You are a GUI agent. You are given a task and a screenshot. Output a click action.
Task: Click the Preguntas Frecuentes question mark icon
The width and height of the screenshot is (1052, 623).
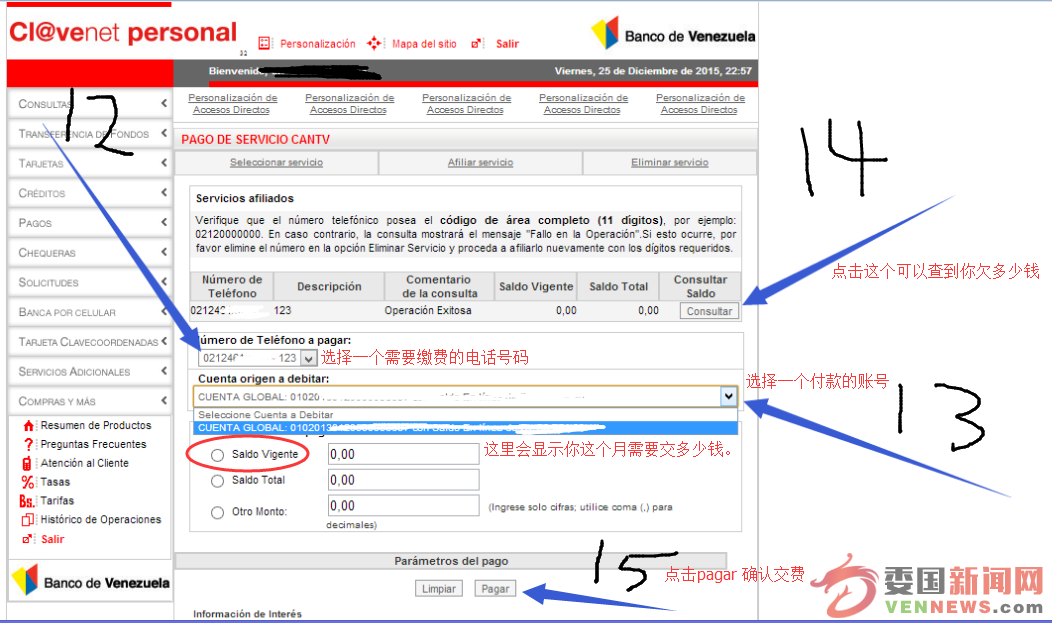tap(28, 445)
